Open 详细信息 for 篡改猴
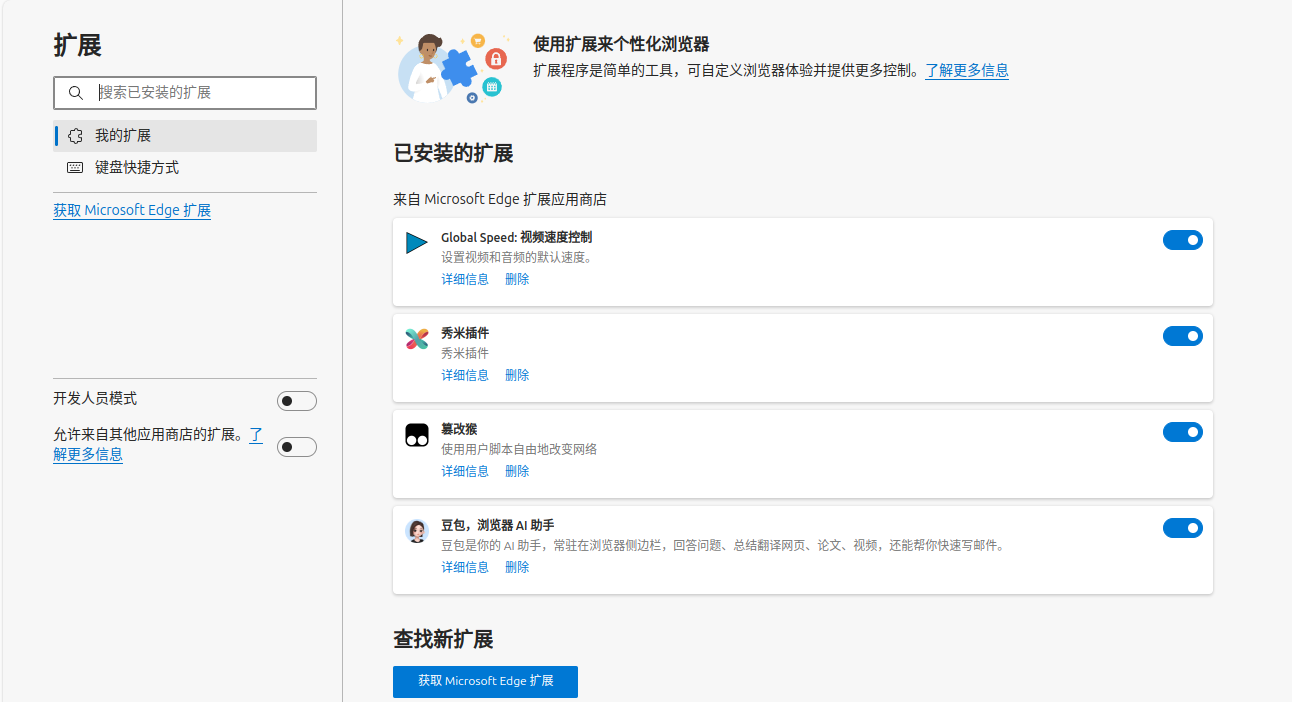 (x=465, y=471)
